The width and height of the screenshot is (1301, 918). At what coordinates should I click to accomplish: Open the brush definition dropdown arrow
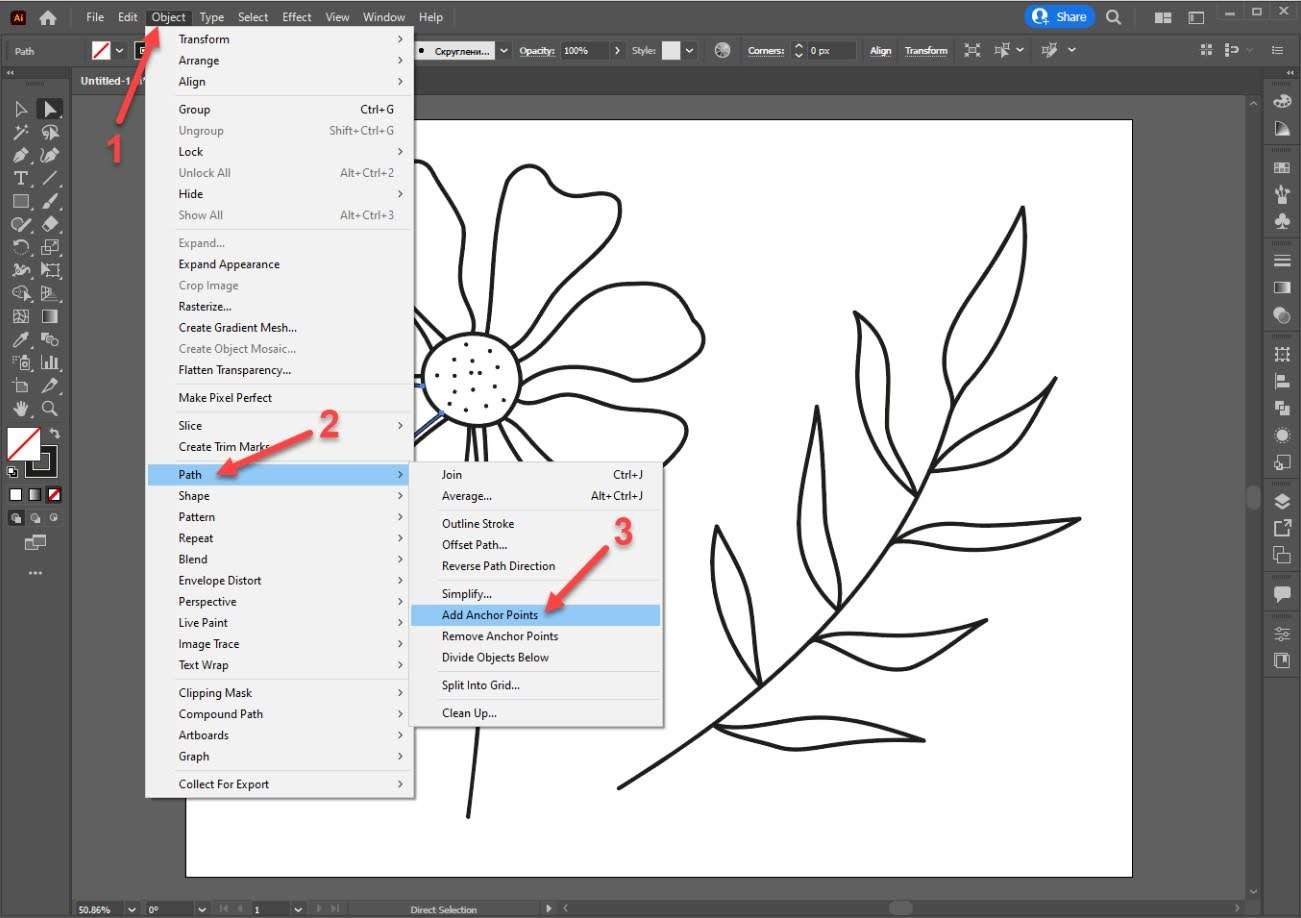(x=503, y=50)
